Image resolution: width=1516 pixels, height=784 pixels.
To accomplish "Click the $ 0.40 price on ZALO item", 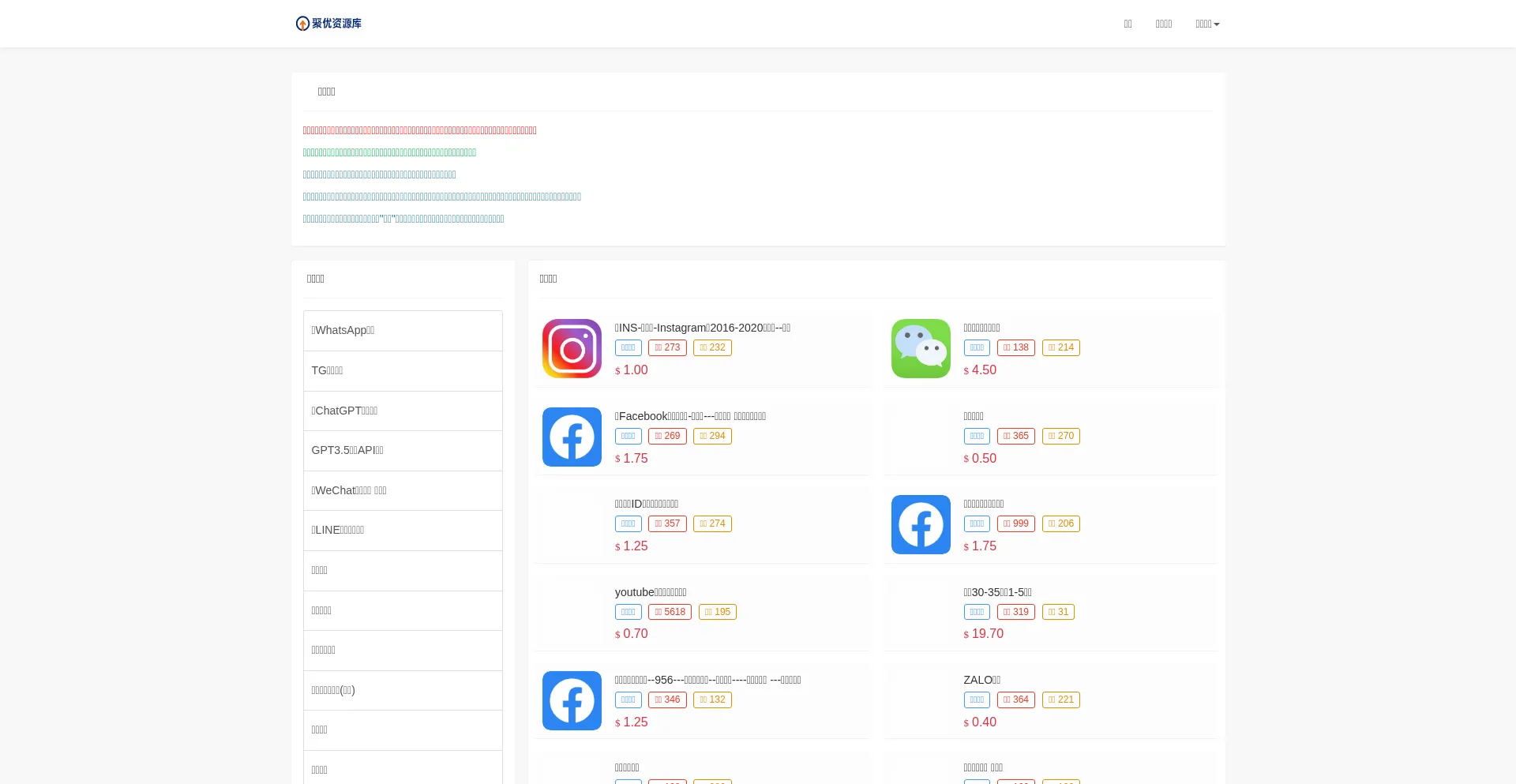I will pyautogui.click(x=980, y=722).
